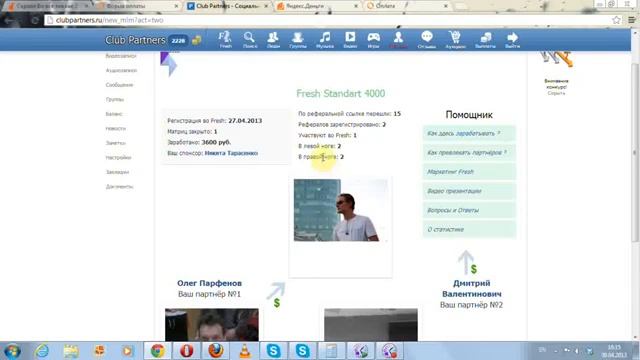Click 'Fresh Standart 4000' heading
Image resolution: width=640 pixels, height=360 pixels.
[x=340, y=93]
